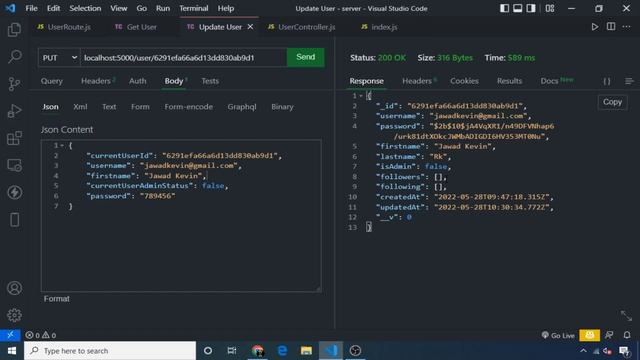Open the request Headers tab

click(x=96, y=81)
